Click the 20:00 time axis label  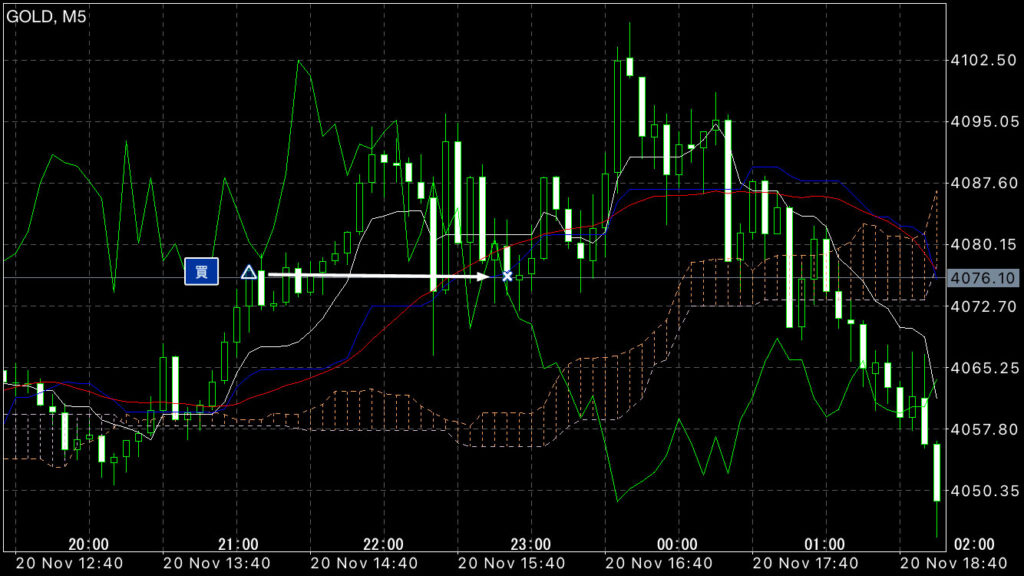point(88,544)
